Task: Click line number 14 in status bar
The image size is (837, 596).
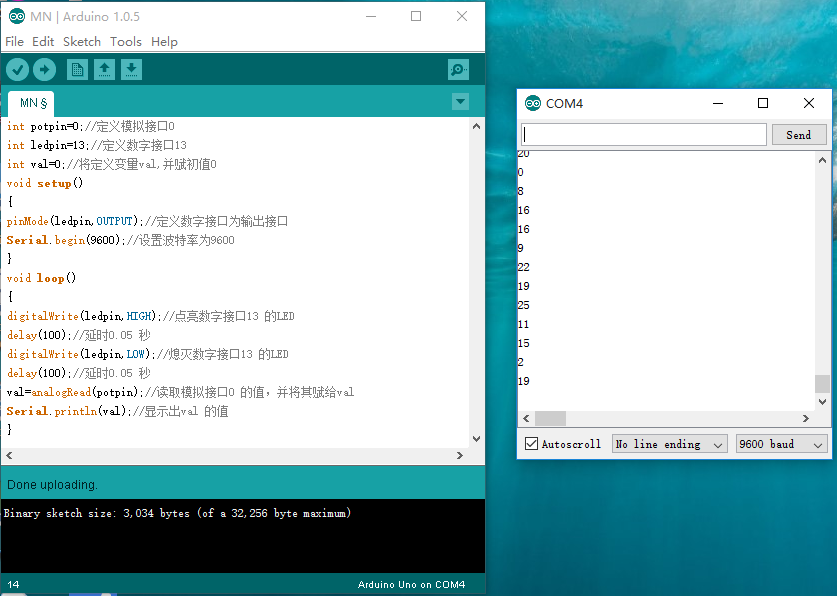Action: click(13, 584)
